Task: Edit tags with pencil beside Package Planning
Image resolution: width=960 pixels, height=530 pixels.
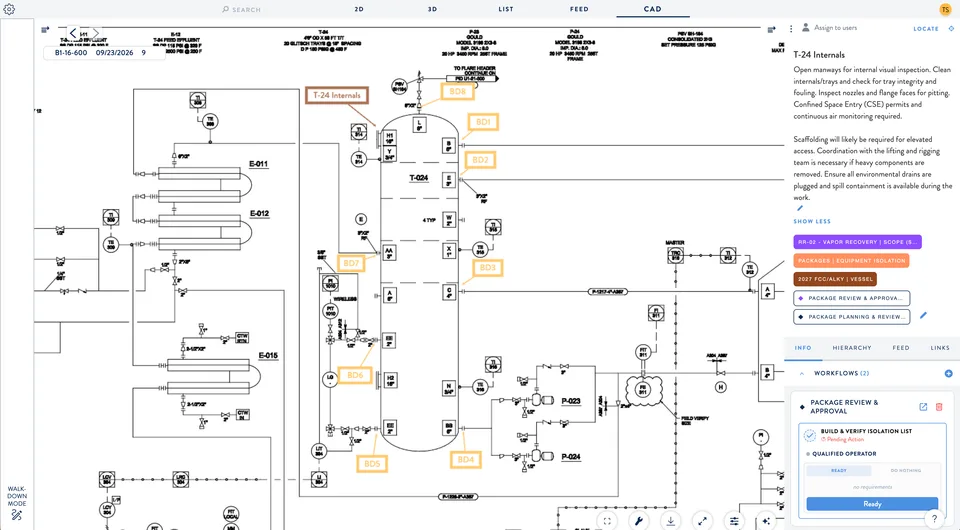Action: click(x=923, y=316)
